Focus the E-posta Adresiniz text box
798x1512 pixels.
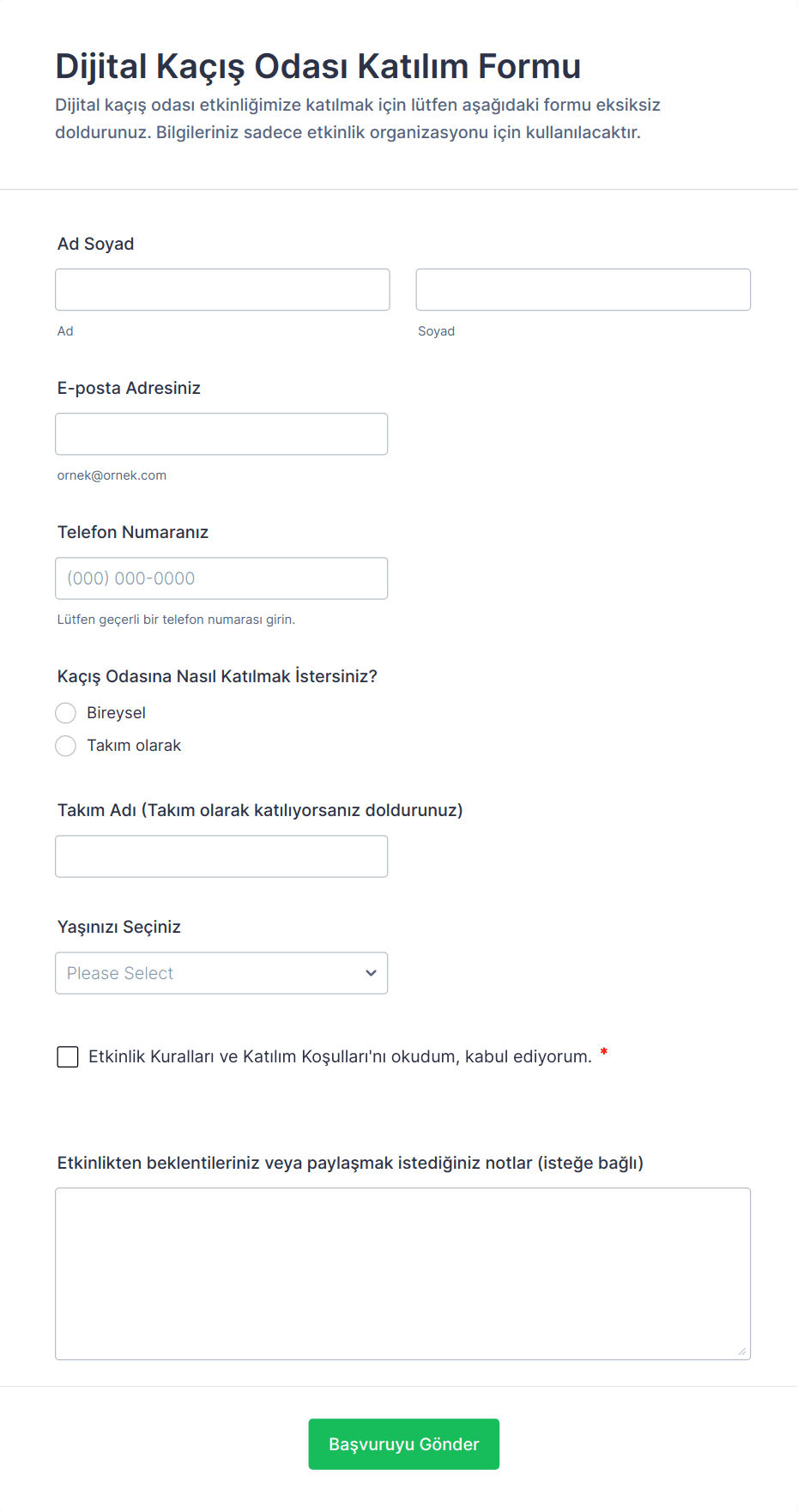[221, 434]
